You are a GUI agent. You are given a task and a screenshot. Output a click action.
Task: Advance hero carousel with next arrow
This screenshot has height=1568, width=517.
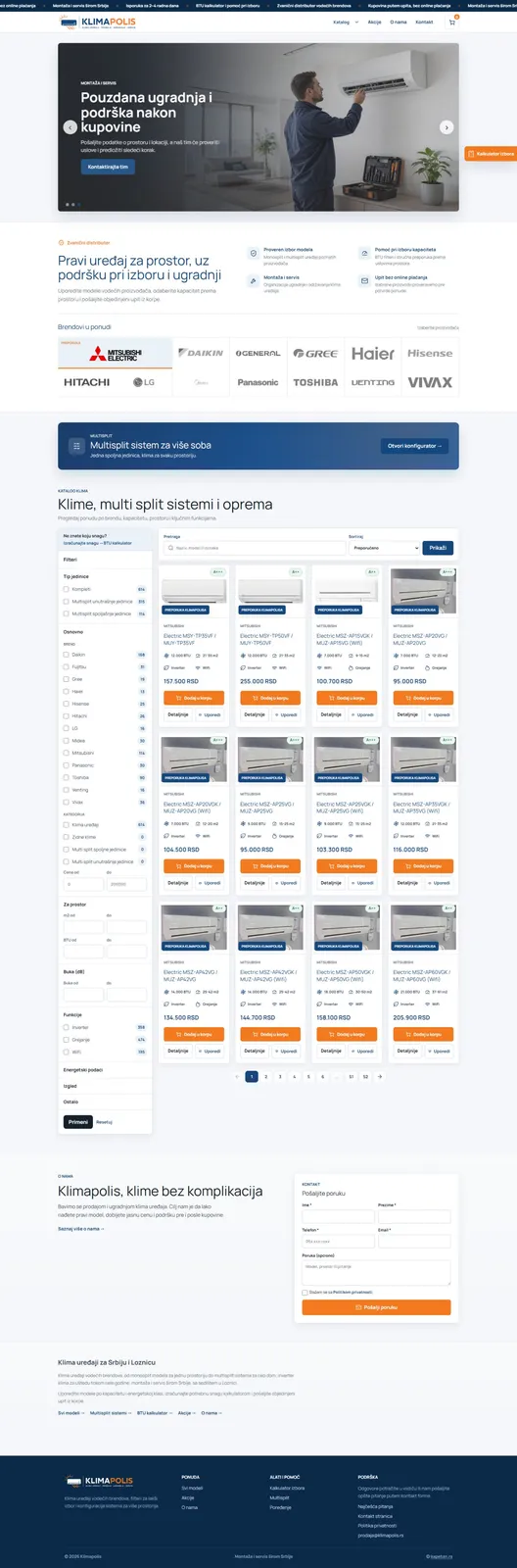pos(446,127)
